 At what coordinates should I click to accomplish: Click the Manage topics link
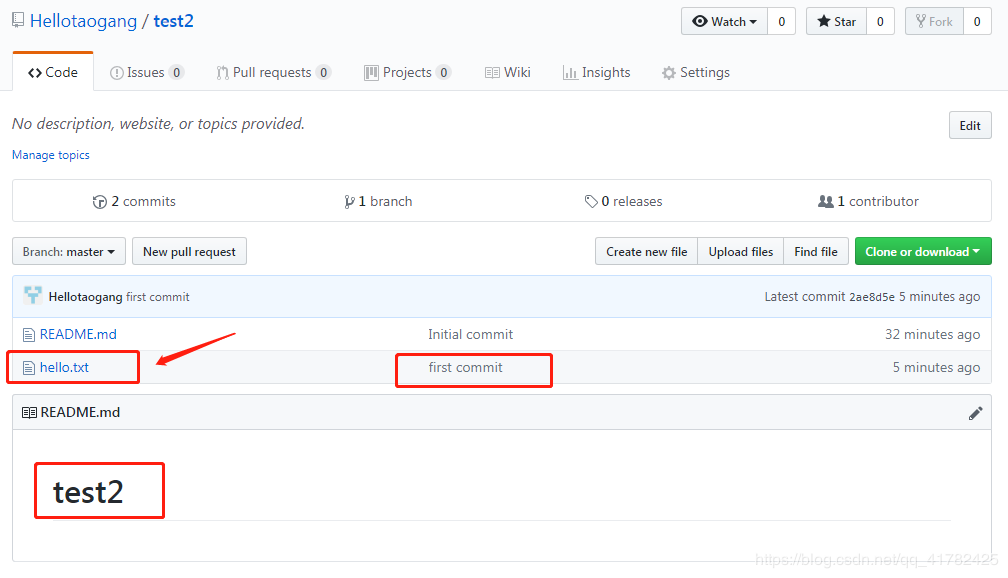pyautogui.click(x=51, y=155)
